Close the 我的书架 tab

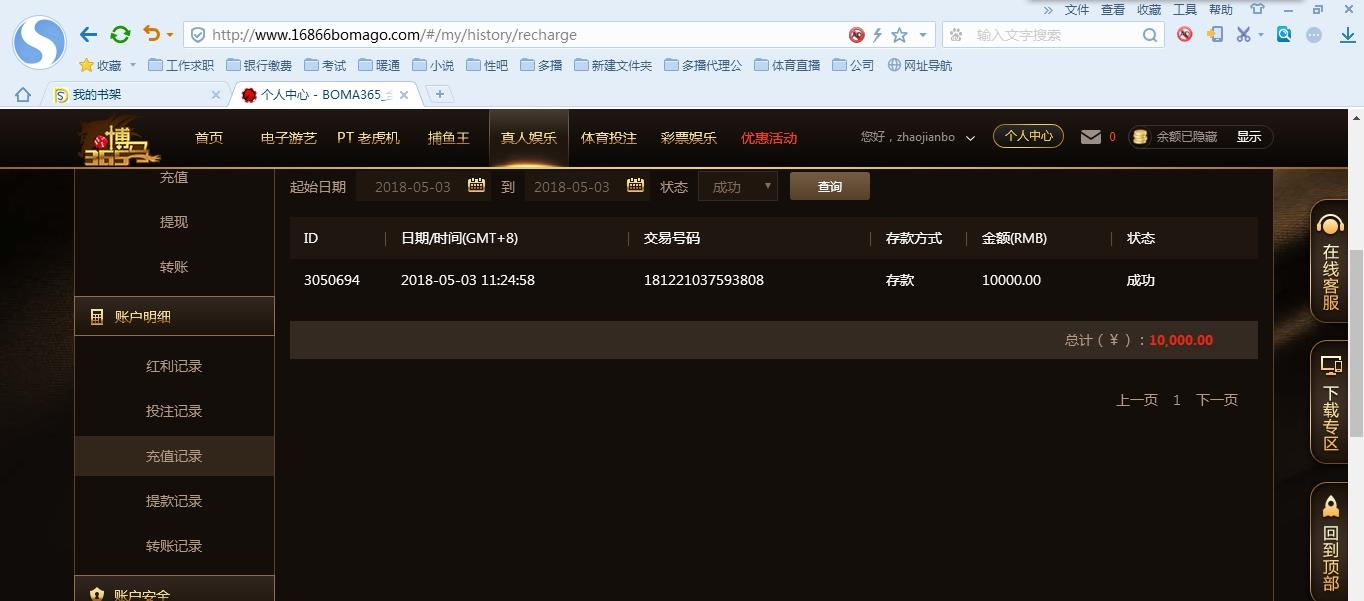pyautogui.click(x=215, y=95)
